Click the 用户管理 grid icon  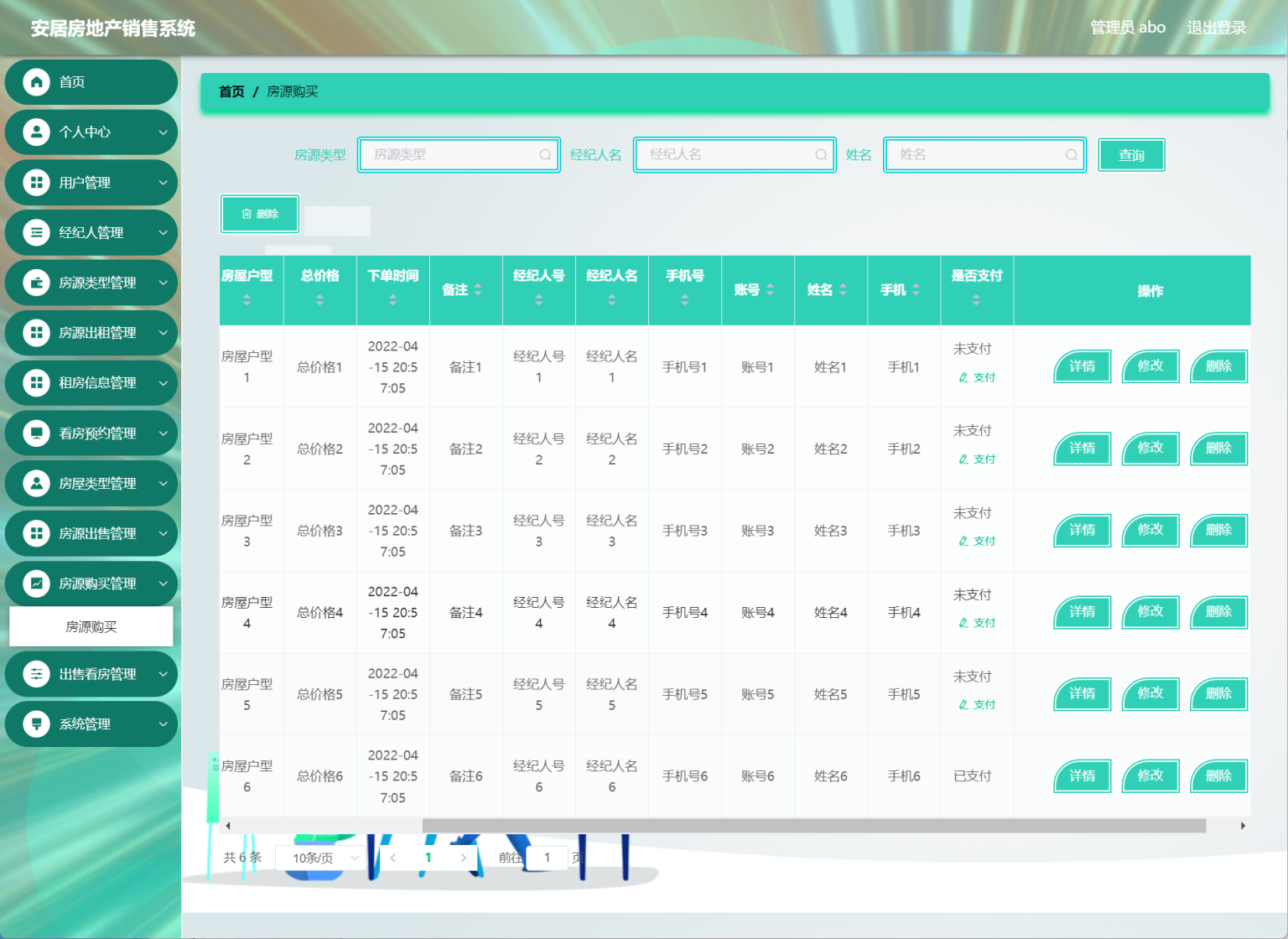(35, 182)
